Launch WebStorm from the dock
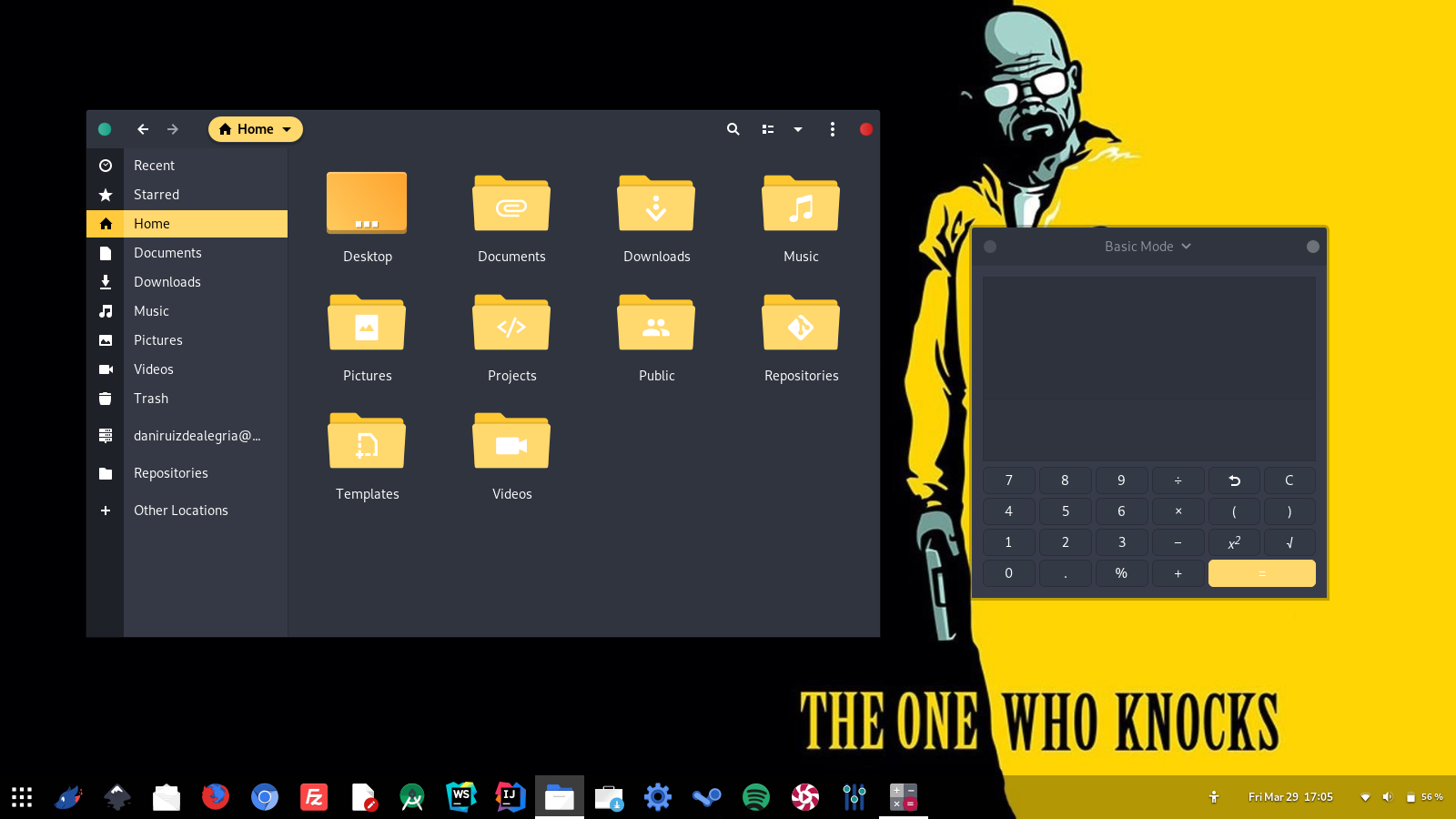This screenshot has height=819, width=1456. point(461,797)
